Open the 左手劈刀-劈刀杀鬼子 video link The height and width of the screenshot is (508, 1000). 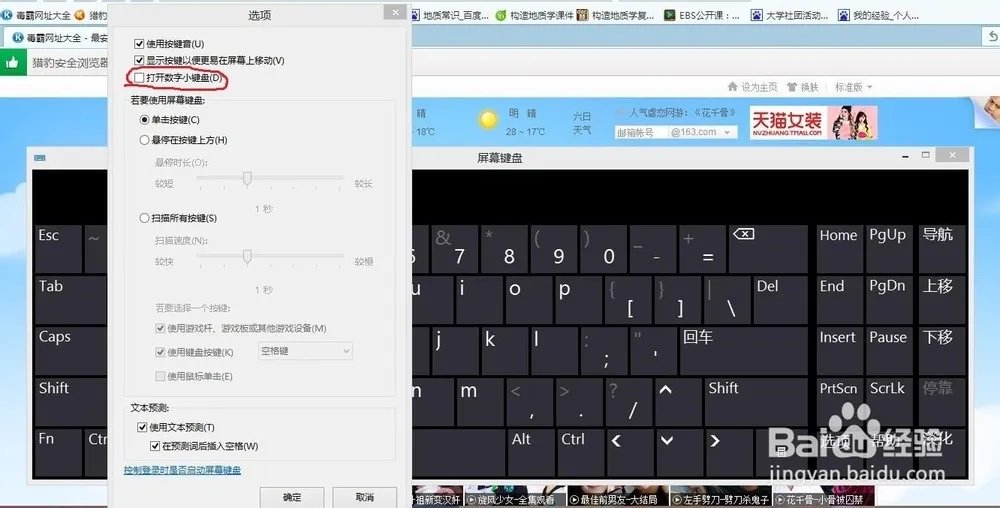(x=720, y=500)
